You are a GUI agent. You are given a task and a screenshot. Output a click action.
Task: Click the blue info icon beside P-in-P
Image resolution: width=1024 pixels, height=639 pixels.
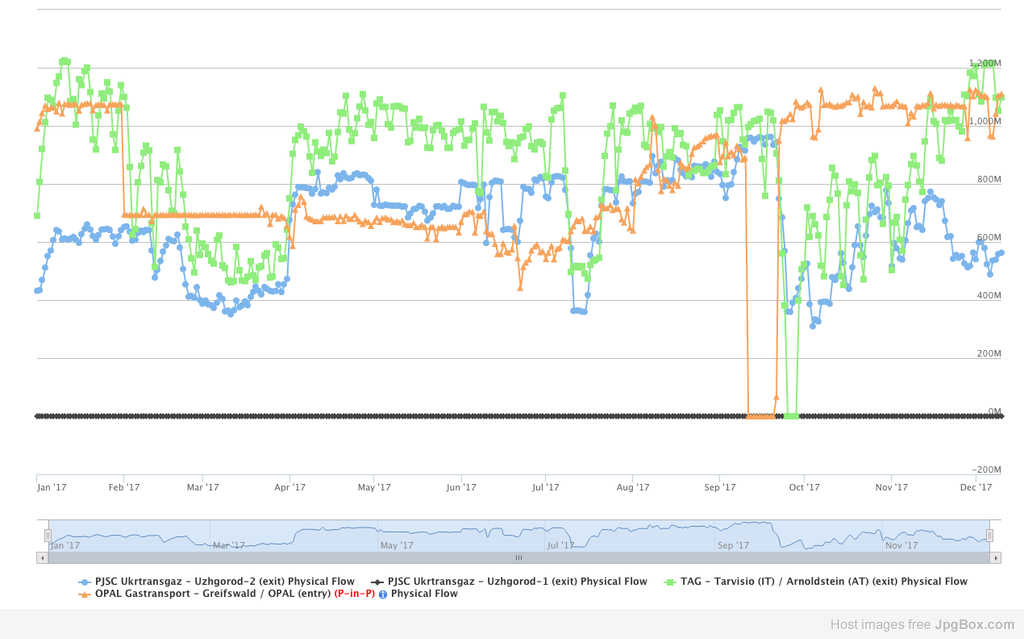(383, 594)
